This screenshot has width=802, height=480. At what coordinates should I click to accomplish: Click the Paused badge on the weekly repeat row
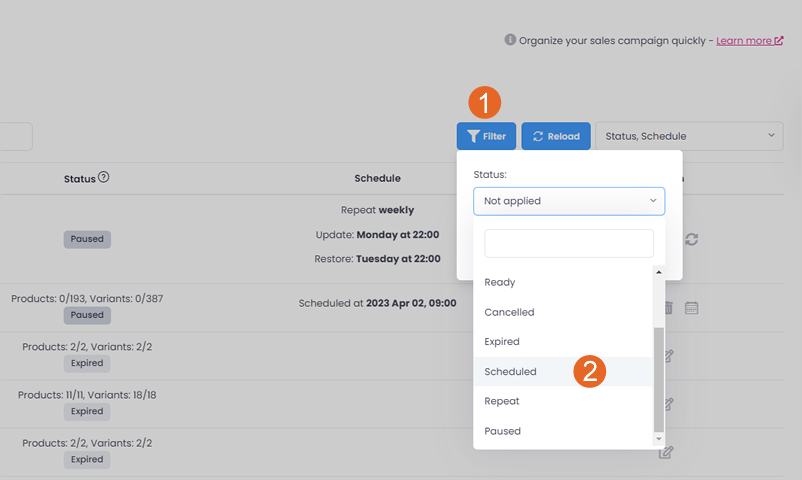pos(87,239)
